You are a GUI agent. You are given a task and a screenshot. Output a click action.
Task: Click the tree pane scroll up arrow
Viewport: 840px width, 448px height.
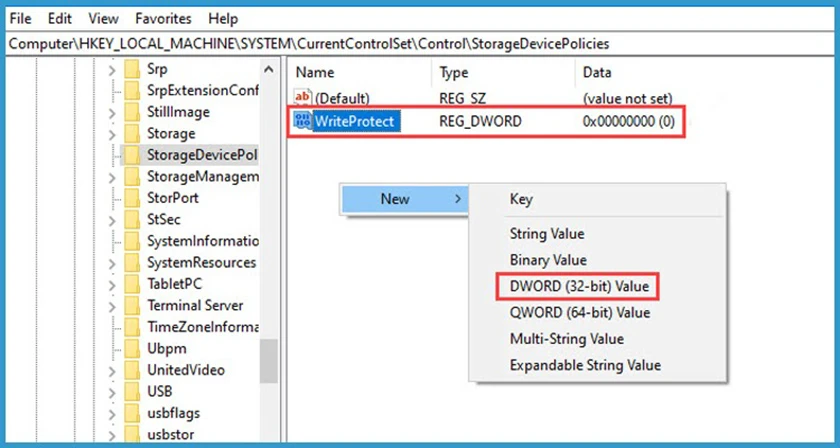[x=269, y=69]
